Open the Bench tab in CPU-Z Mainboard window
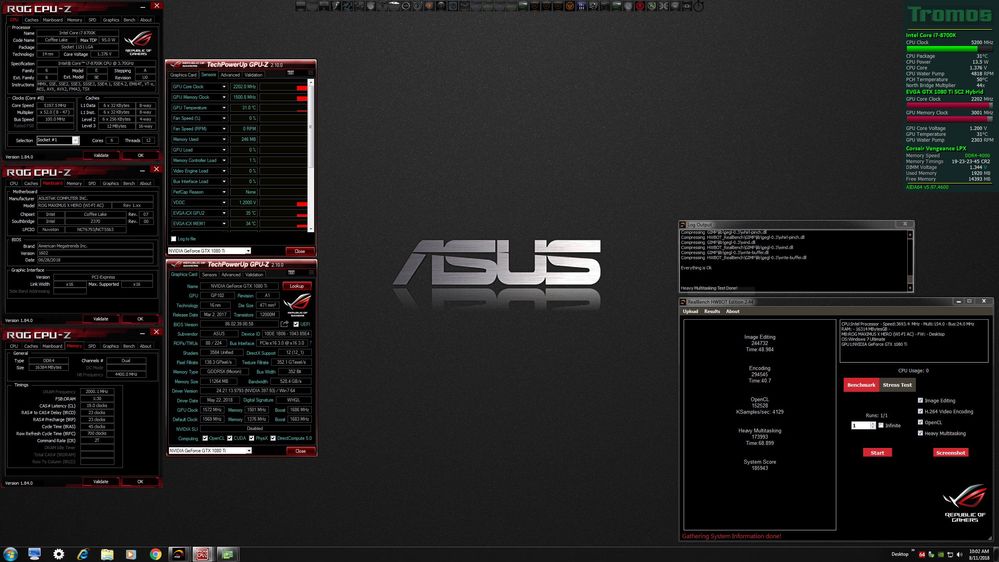The image size is (999, 562). coord(129,184)
